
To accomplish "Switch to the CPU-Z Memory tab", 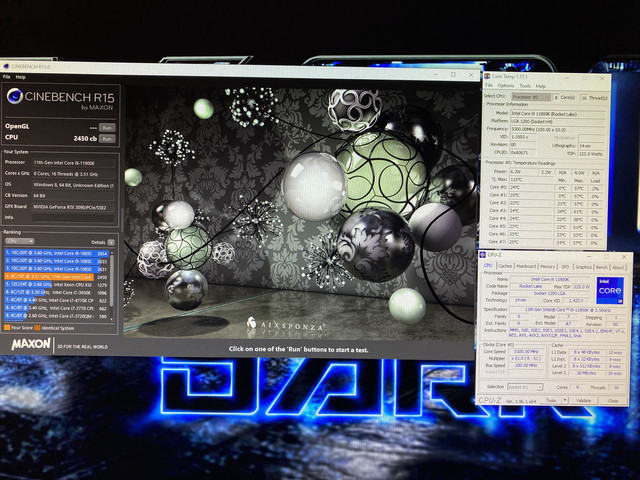I will (547, 267).
